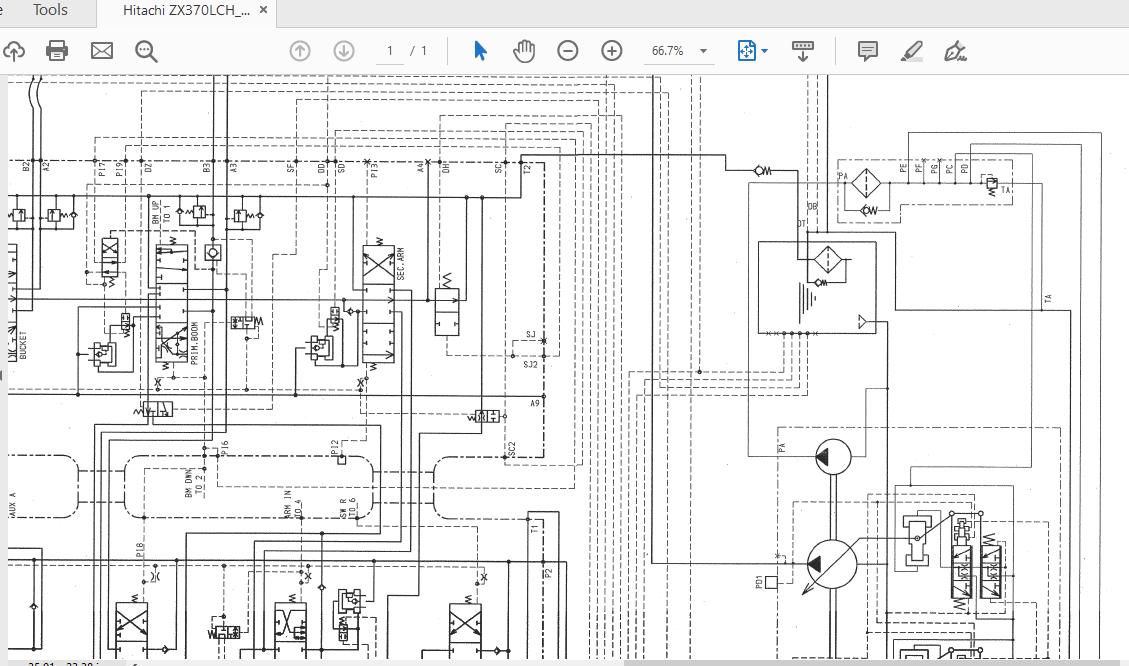The width and height of the screenshot is (1129, 666).
Task: Go to the previous page
Action: 299,50
